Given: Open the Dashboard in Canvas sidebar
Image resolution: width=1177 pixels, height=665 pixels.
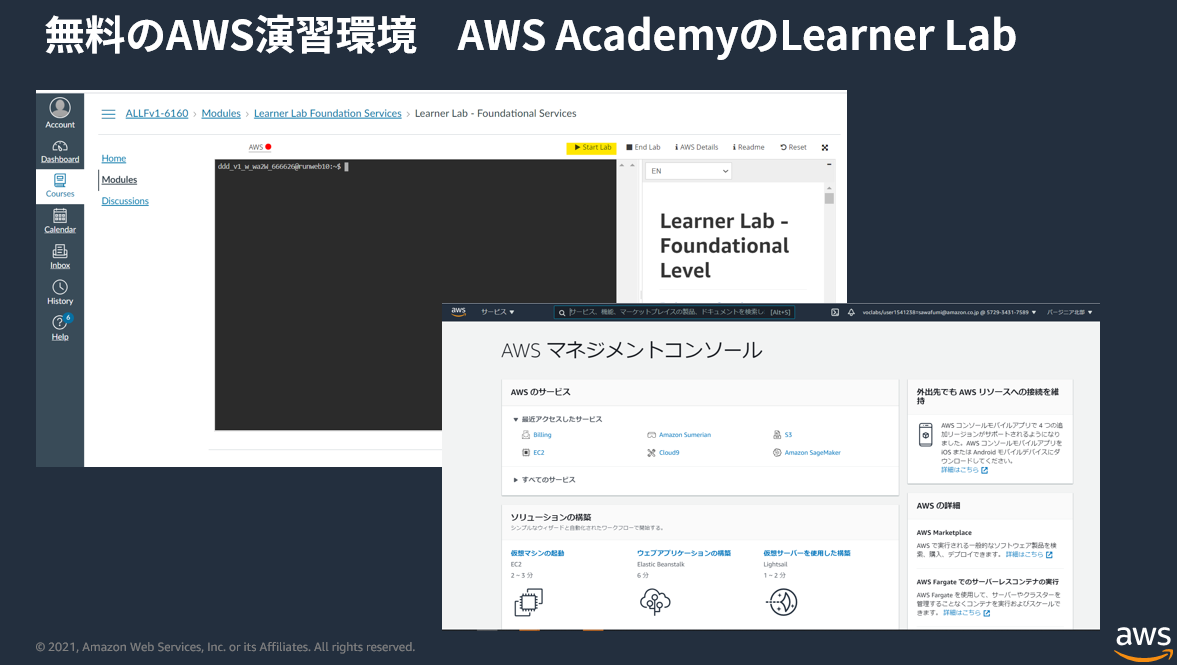Looking at the screenshot, I should pos(60,151).
